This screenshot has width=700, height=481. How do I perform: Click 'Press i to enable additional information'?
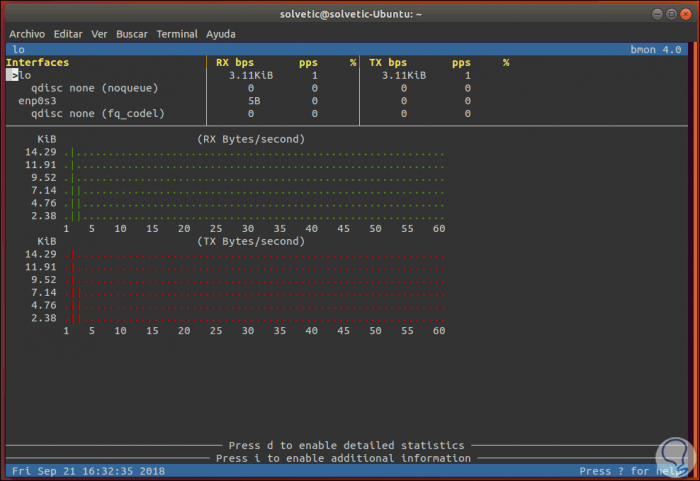[343, 458]
